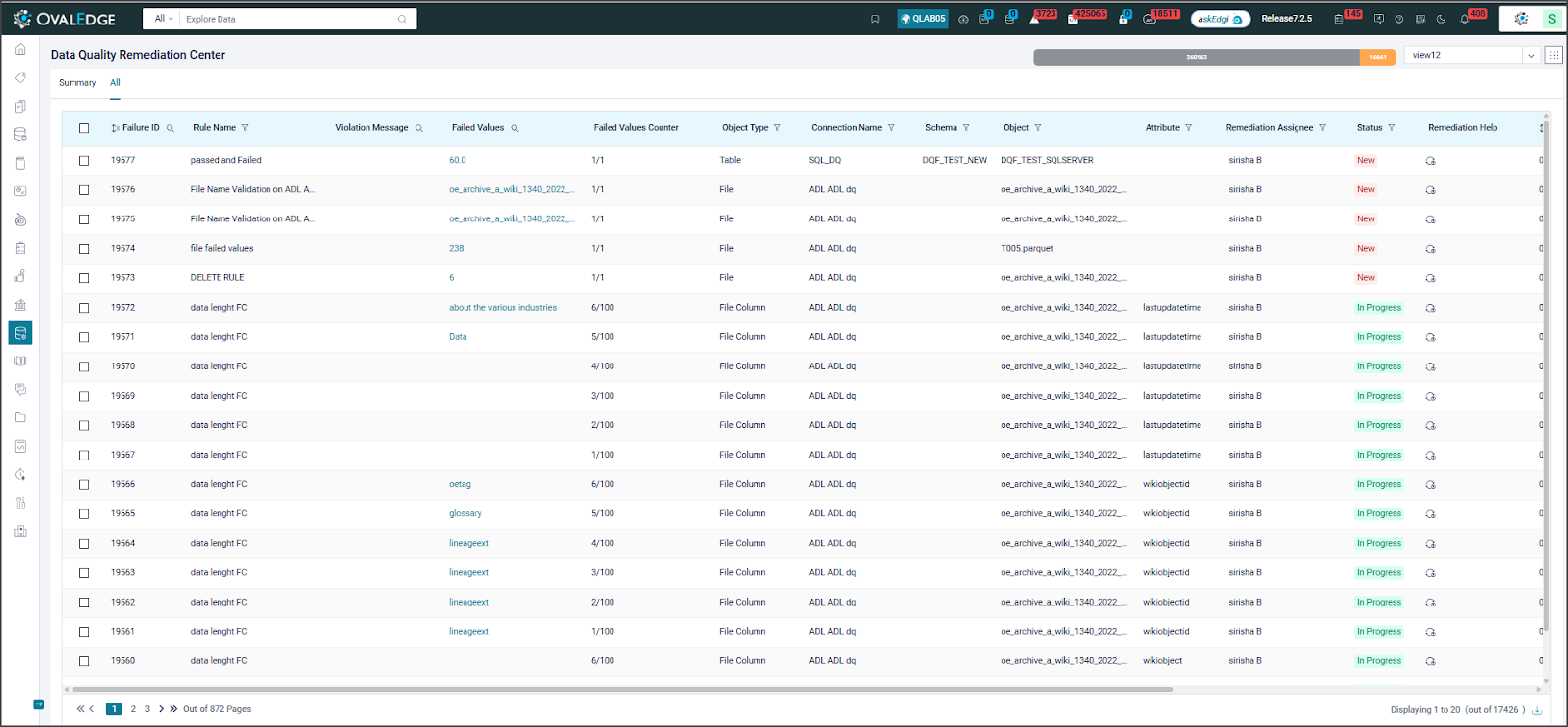This screenshot has width=1568, height=727.
Task: Open the All search scope dropdown
Action: point(163,19)
